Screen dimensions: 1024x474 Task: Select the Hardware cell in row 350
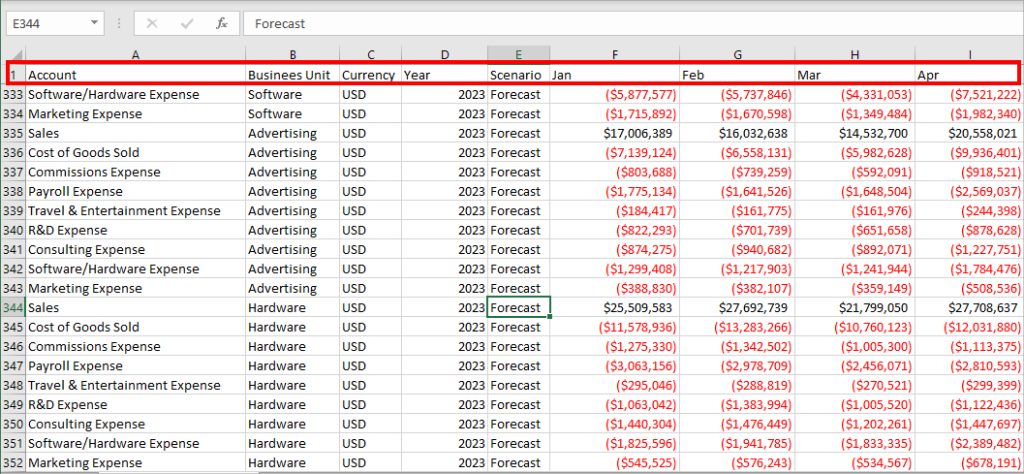click(x=293, y=424)
